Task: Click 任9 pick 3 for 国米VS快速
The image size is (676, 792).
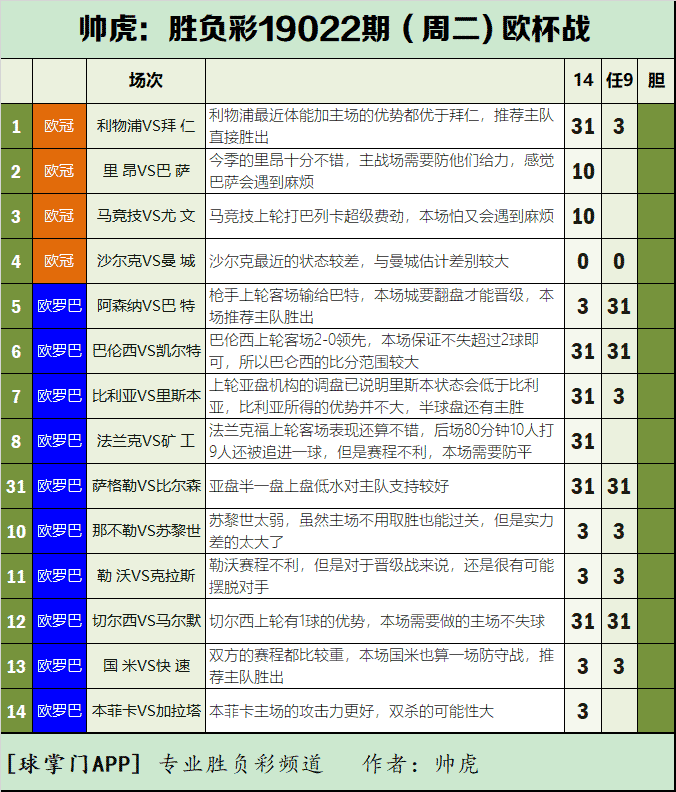Action: tap(619, 666)
